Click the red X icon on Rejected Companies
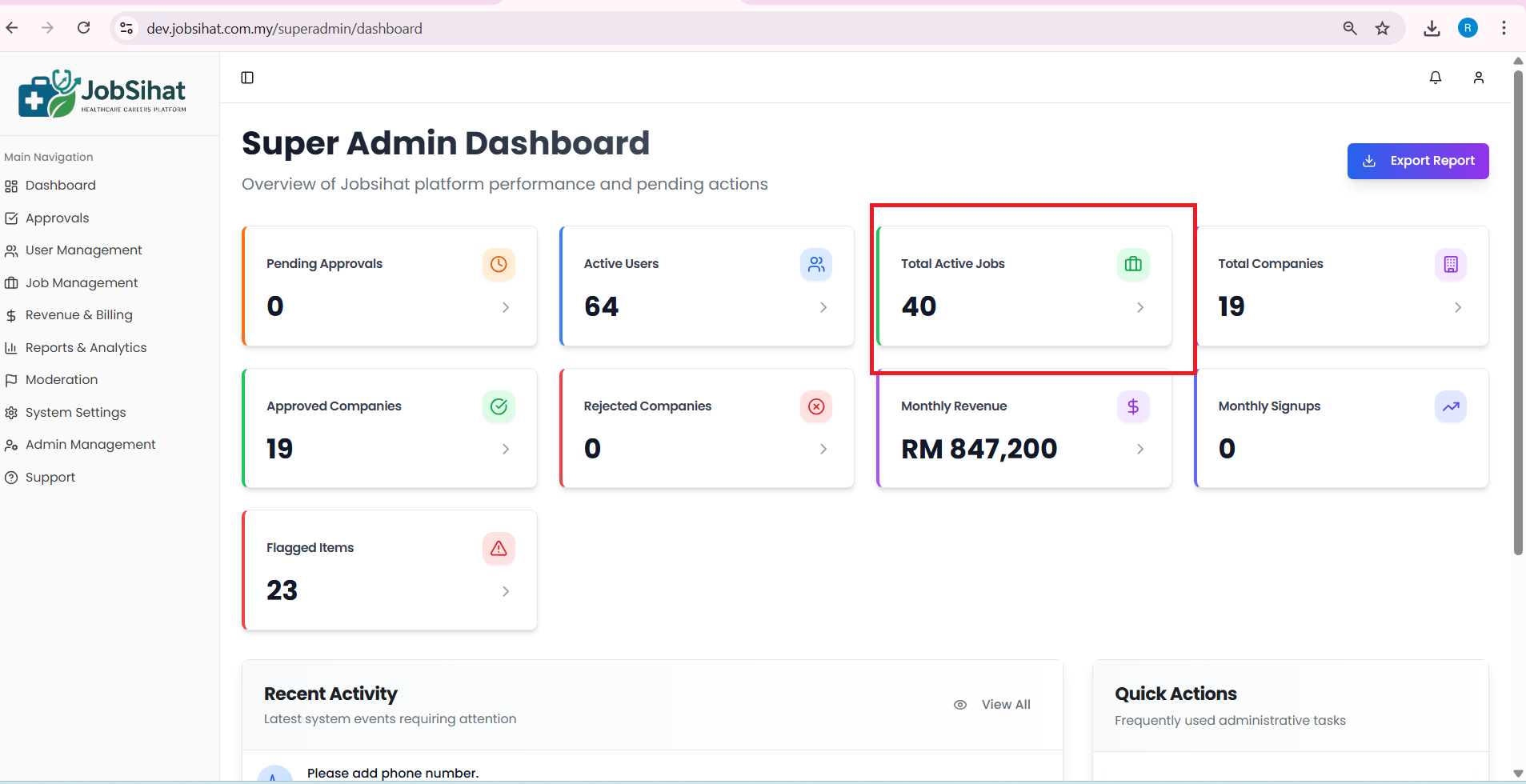The width and height of the screenshot is (1526, 784). point(815,406)
